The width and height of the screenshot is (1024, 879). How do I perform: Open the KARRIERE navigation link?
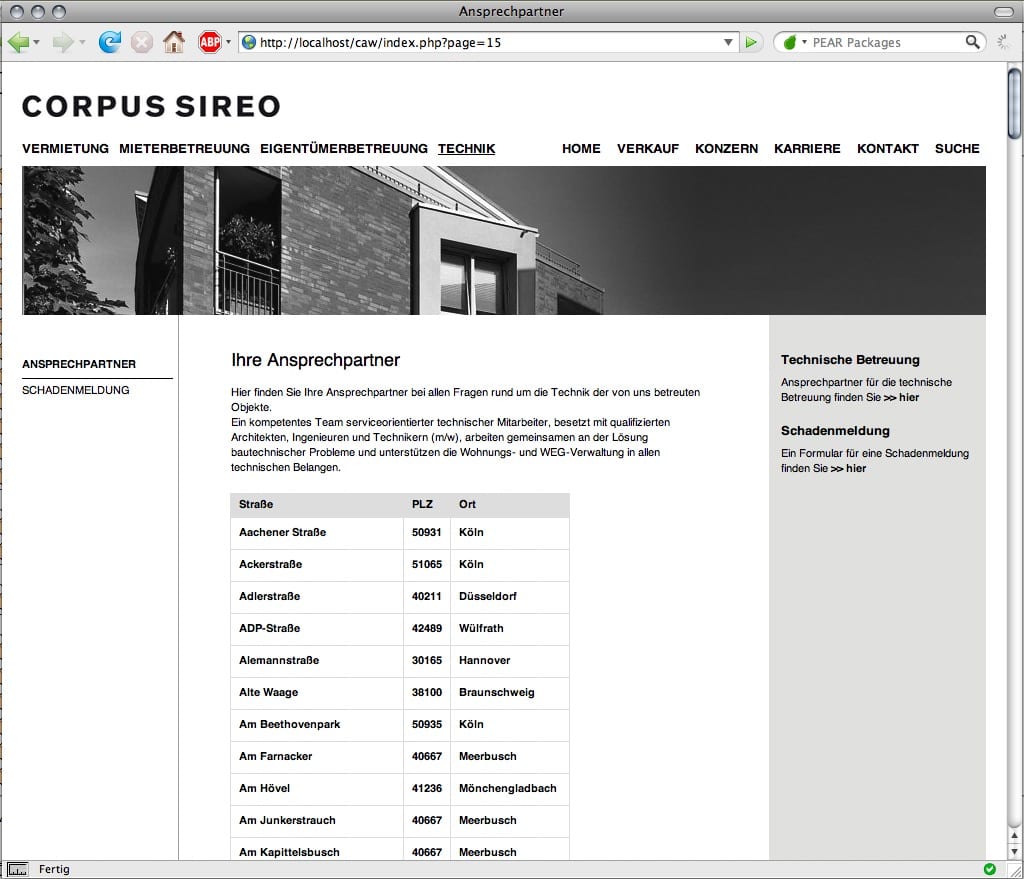[x=807, y=148]
